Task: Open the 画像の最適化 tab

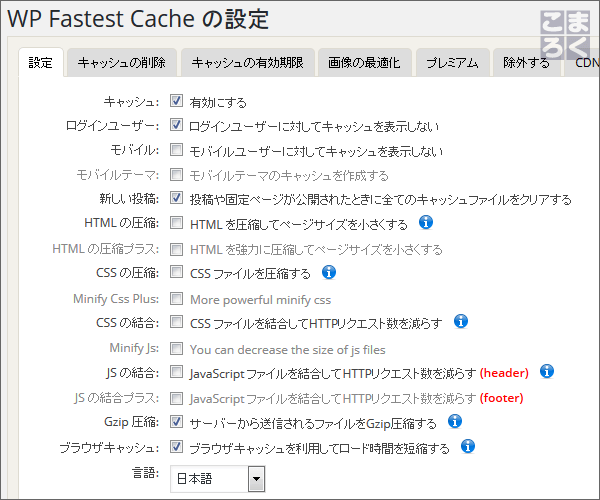Action: 365,62
